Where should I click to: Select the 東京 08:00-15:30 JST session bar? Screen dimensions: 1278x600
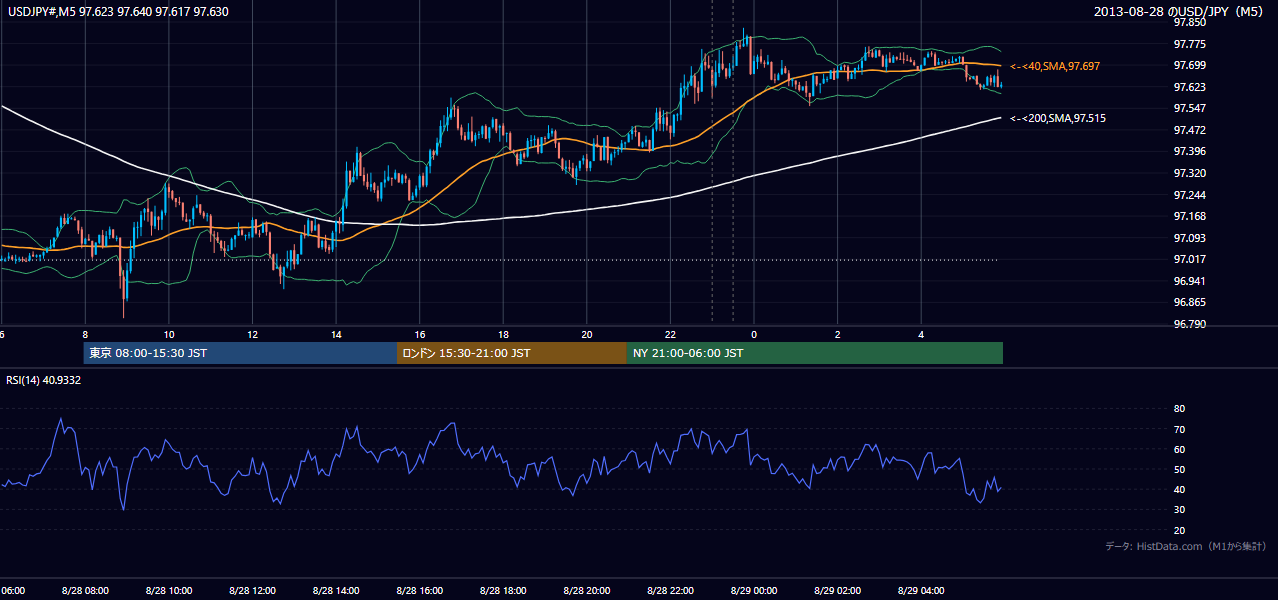(240, 353)
